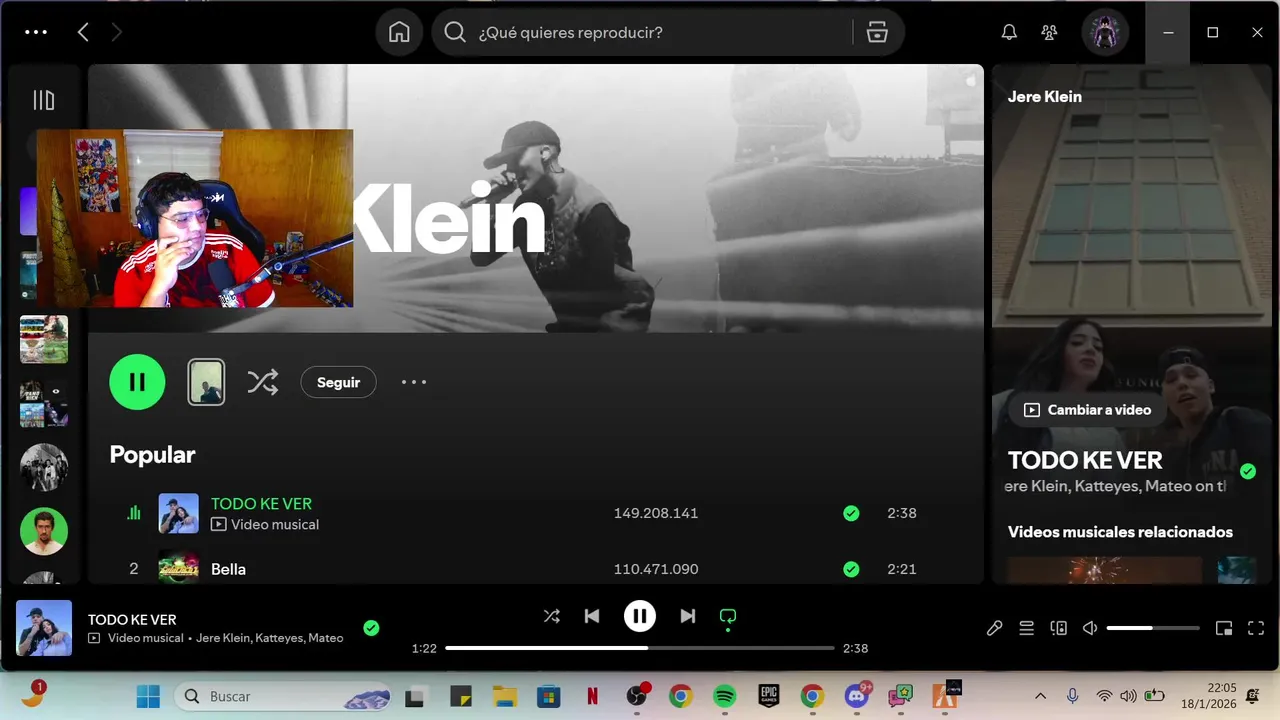Open the mini player icon
The height and width of the screenshot is (720, 1280).
[x=1224, y=628]
